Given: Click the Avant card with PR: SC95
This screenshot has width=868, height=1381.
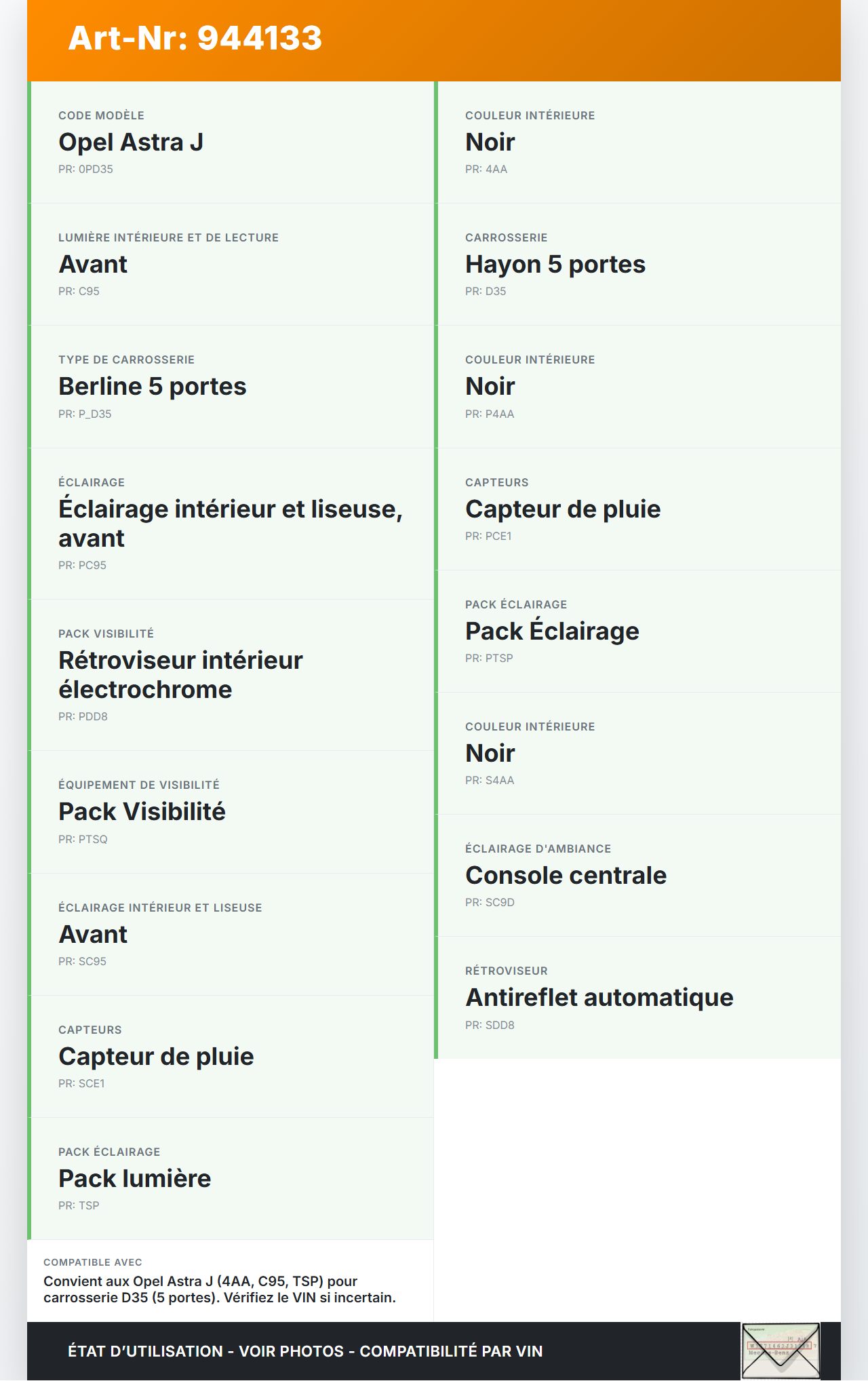Looking at the screenshot, I should click(x=231, y=934).
